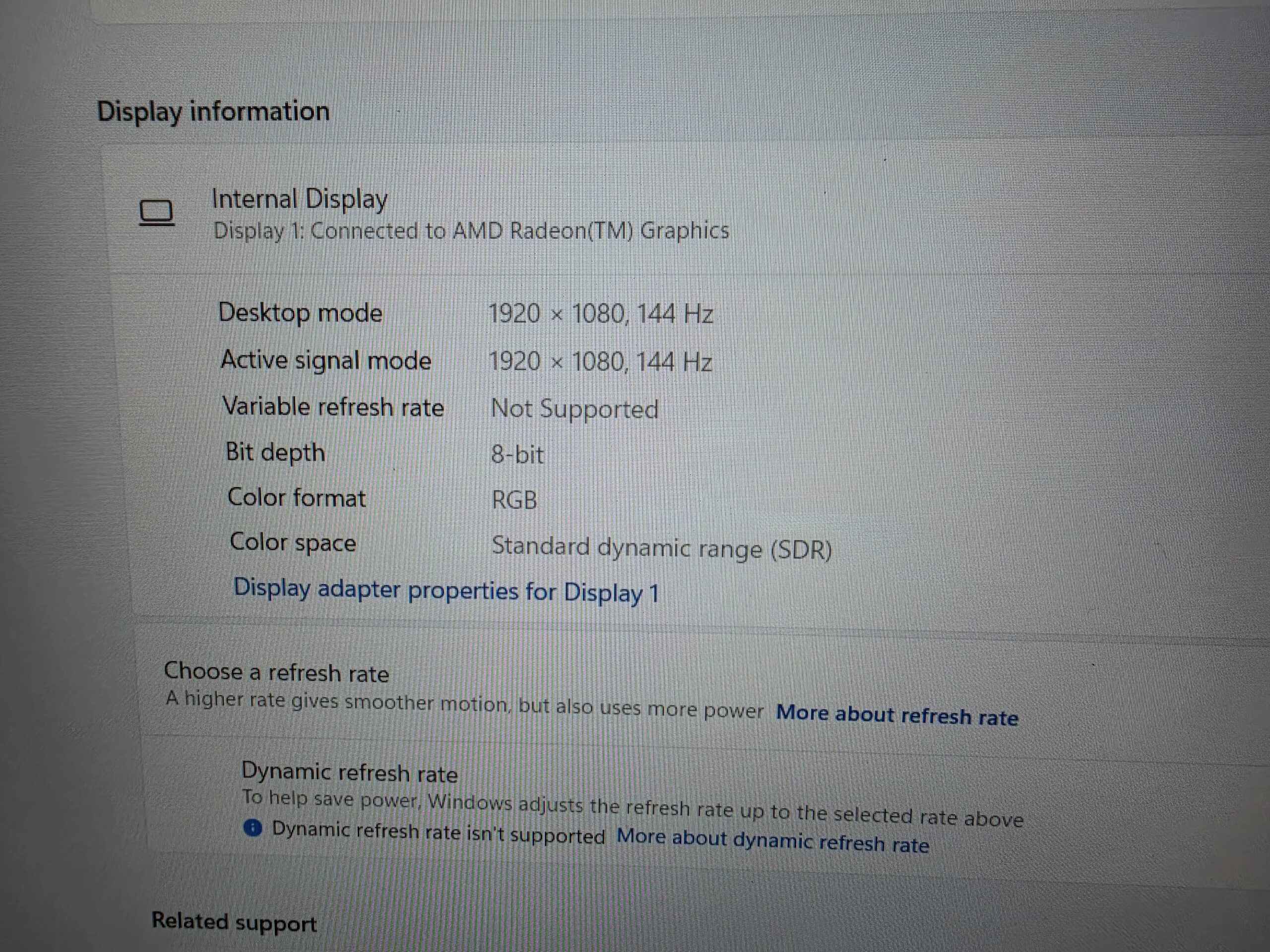Image resolution: width=1270 pixels, height=952 pixels.
Task: Open More about dynamic refresh rate link
Action: (773, 840)
